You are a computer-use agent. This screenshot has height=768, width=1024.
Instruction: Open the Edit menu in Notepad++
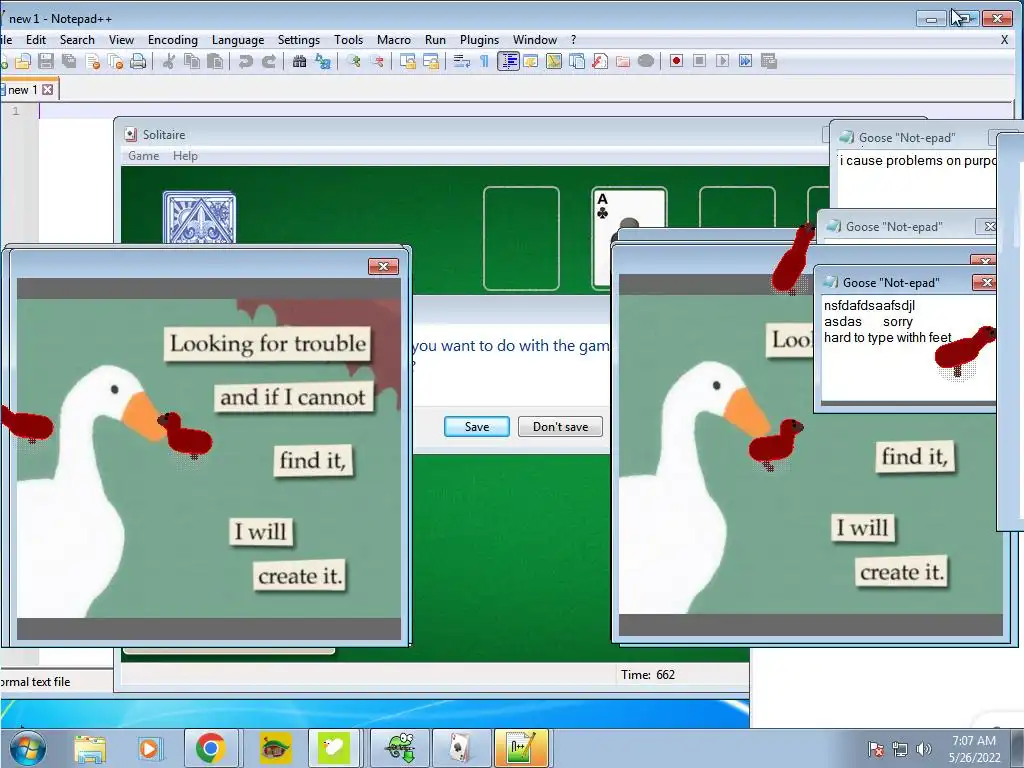pyautogui.click(x=36, y=40)
